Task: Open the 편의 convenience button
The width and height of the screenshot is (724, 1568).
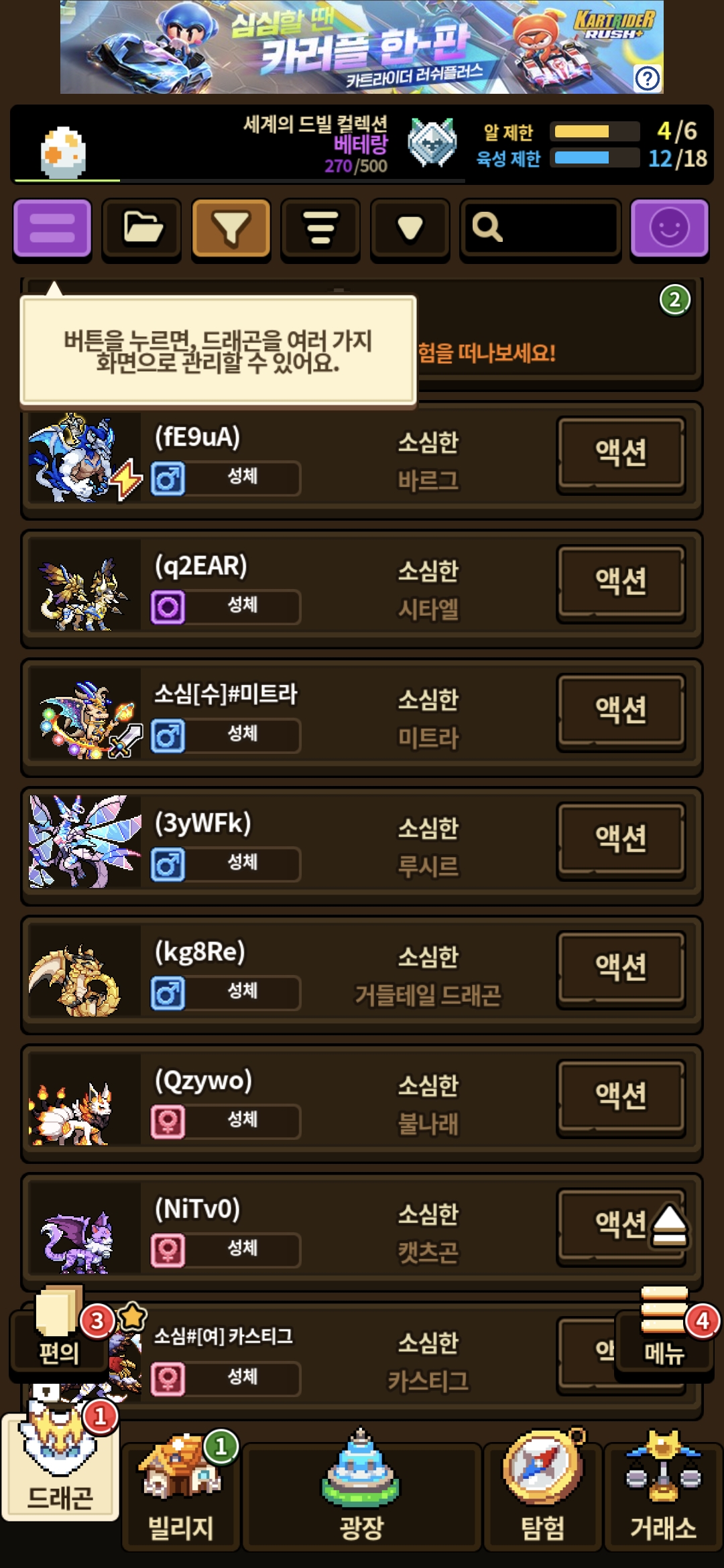Action: tap(59, 1329)
